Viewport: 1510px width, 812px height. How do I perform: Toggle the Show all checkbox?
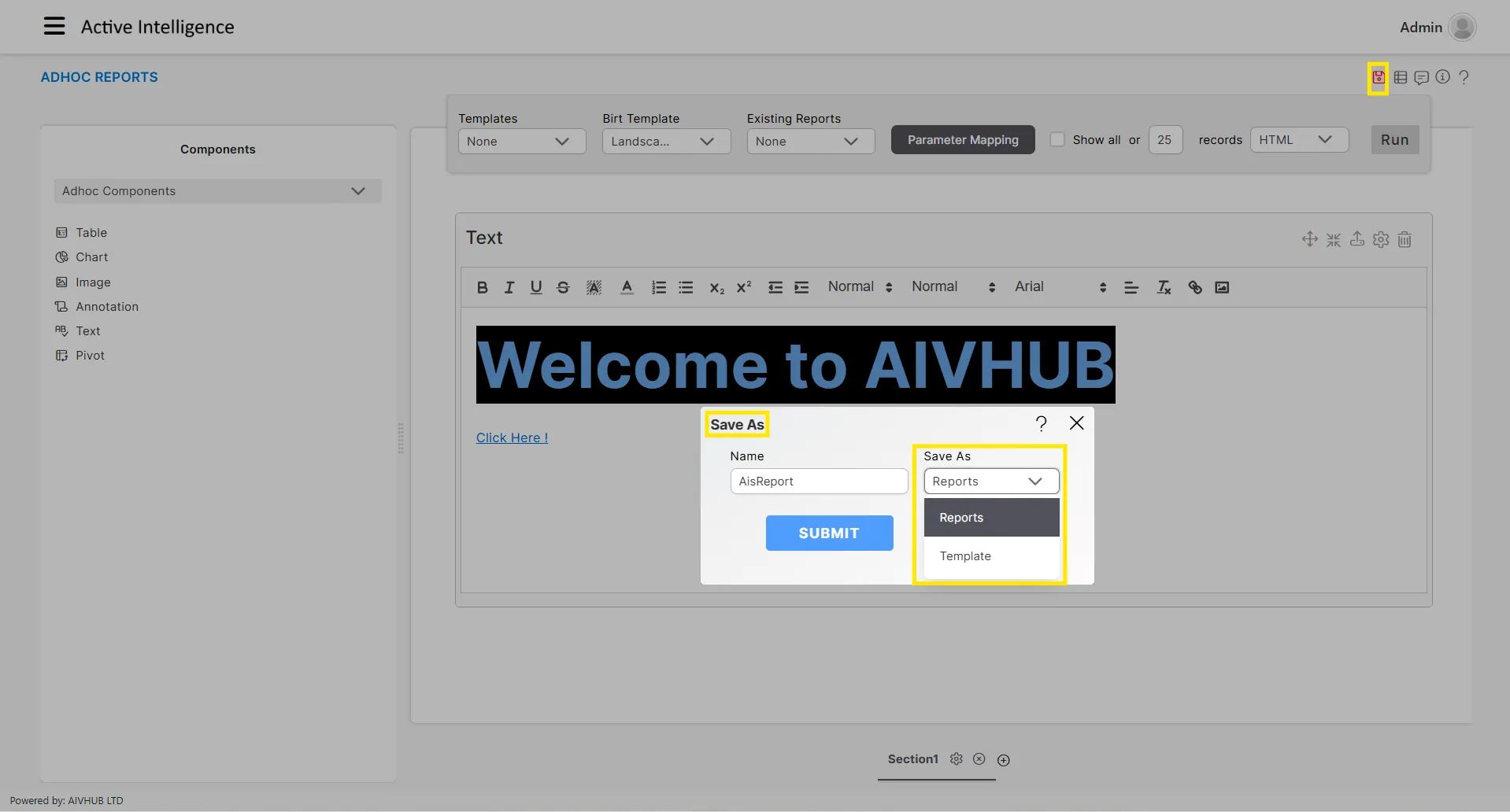(1057, 139)
